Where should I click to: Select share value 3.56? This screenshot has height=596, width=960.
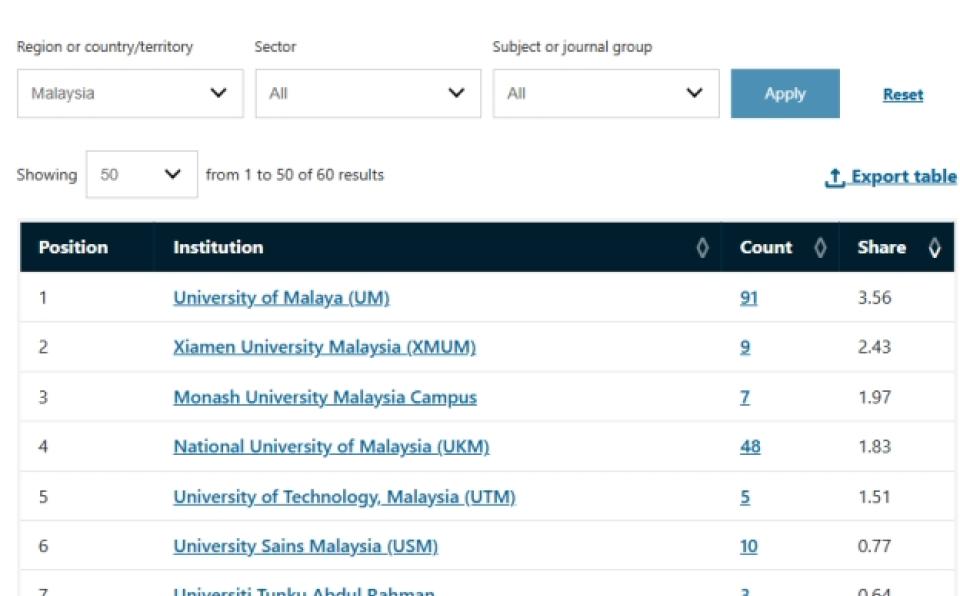(x=874, y=298)
